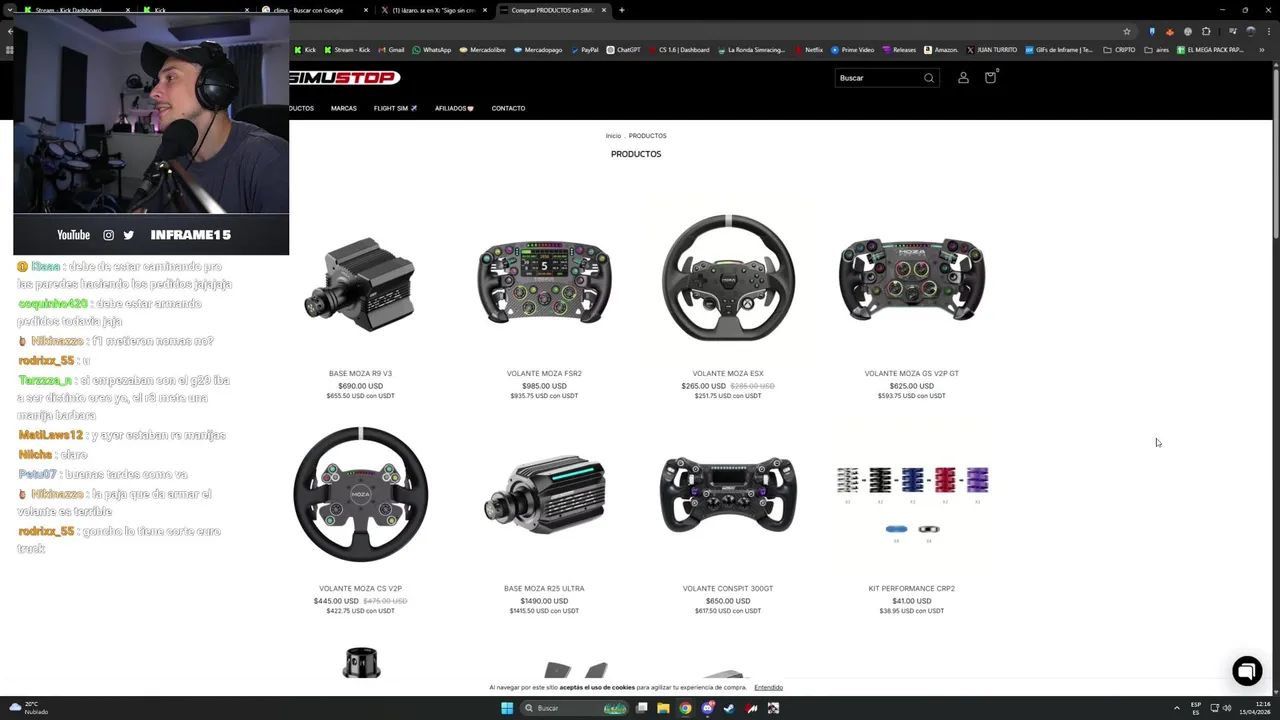Click the YouTube logo on stream overlay
Image resolution: width=1280 pixels, height=720 pixels.
coord(73,235)
